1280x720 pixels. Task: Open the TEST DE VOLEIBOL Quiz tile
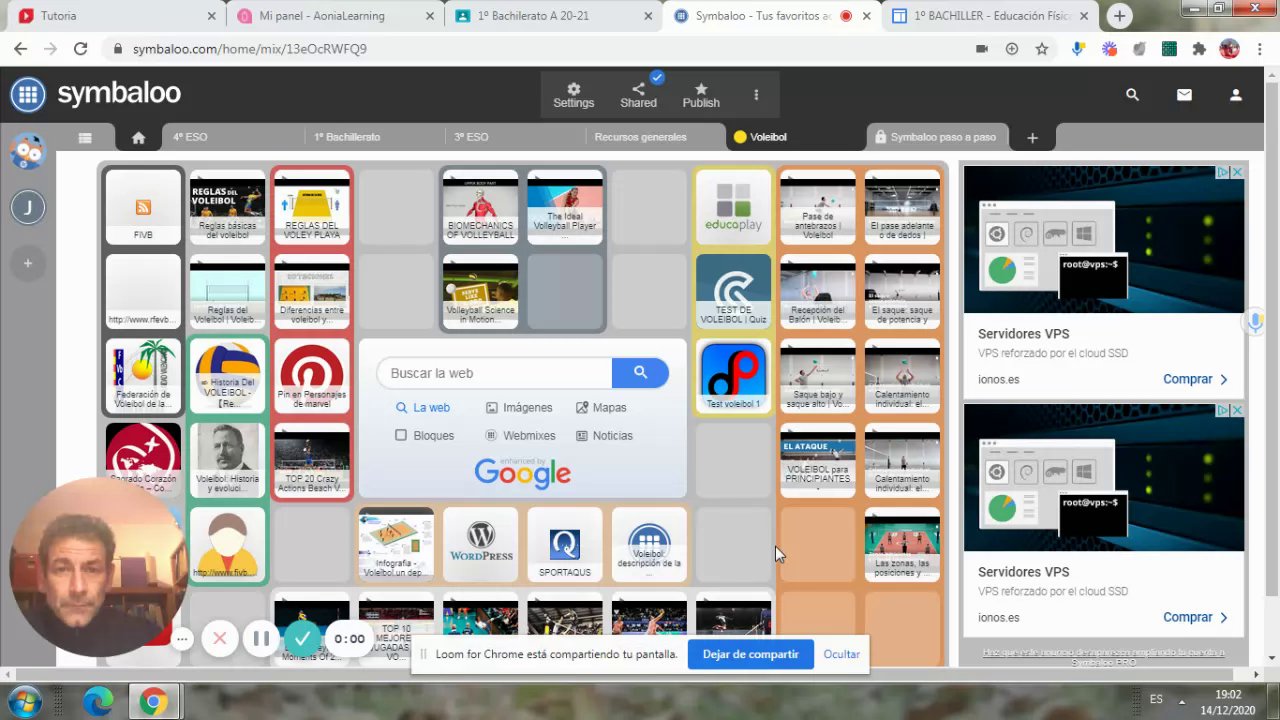(x=733, y=291)
